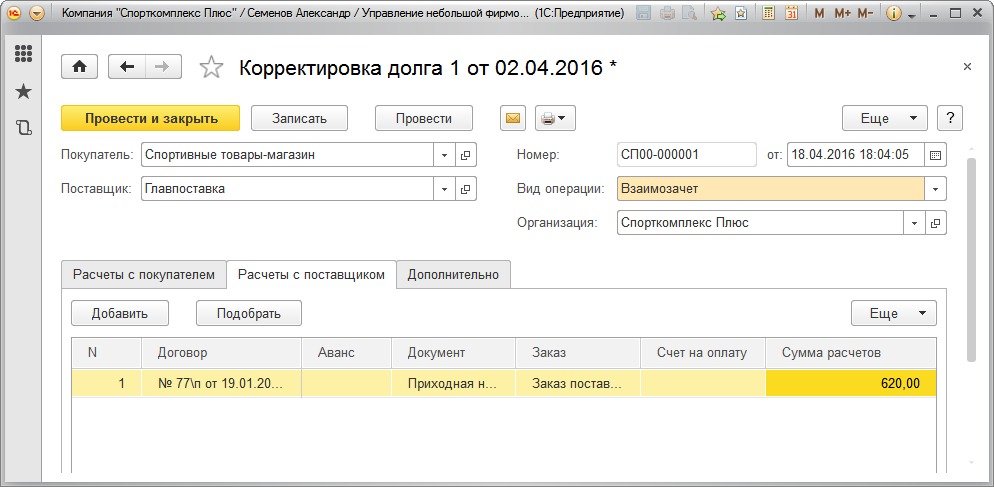Click the Записать button
994x487 pixels.
coord(299,118)
